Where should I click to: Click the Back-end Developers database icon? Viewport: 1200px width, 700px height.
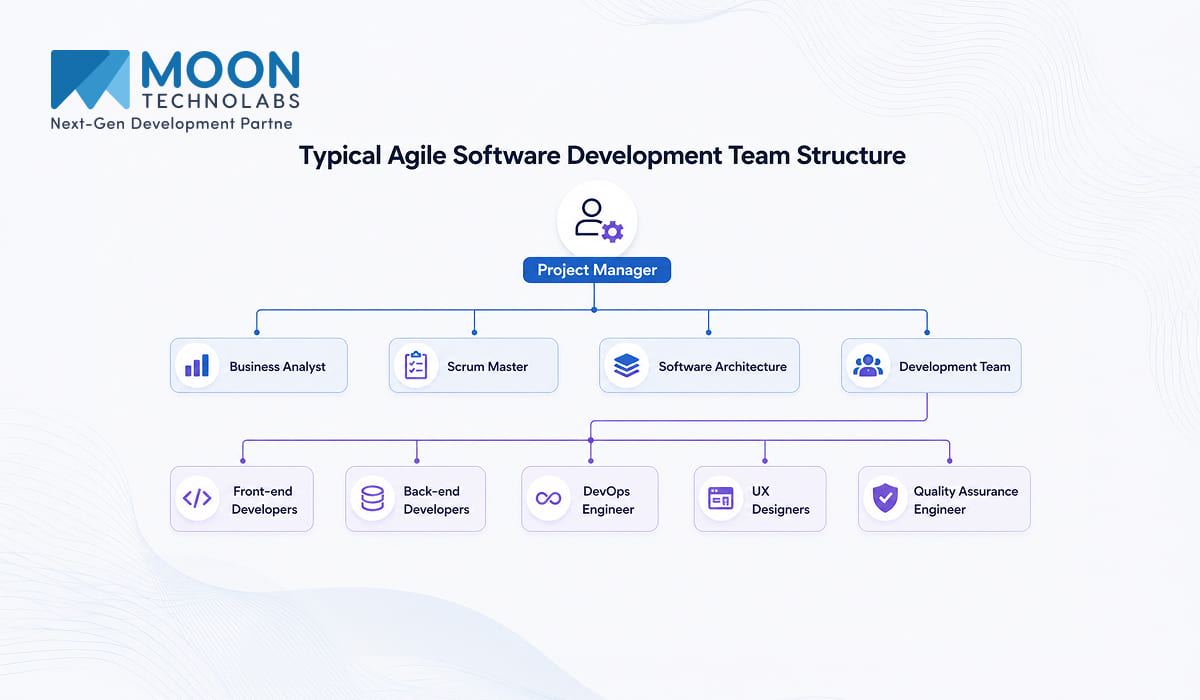372,498
